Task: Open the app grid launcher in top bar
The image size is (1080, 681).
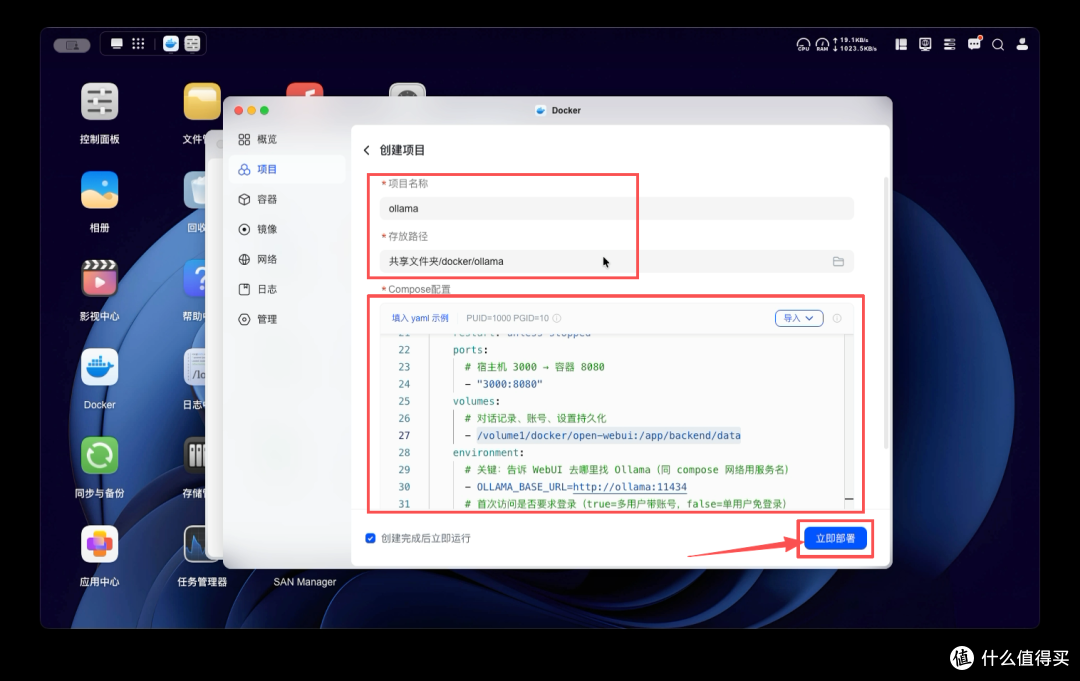Action: pyautogui.click(x=138, y=44)
